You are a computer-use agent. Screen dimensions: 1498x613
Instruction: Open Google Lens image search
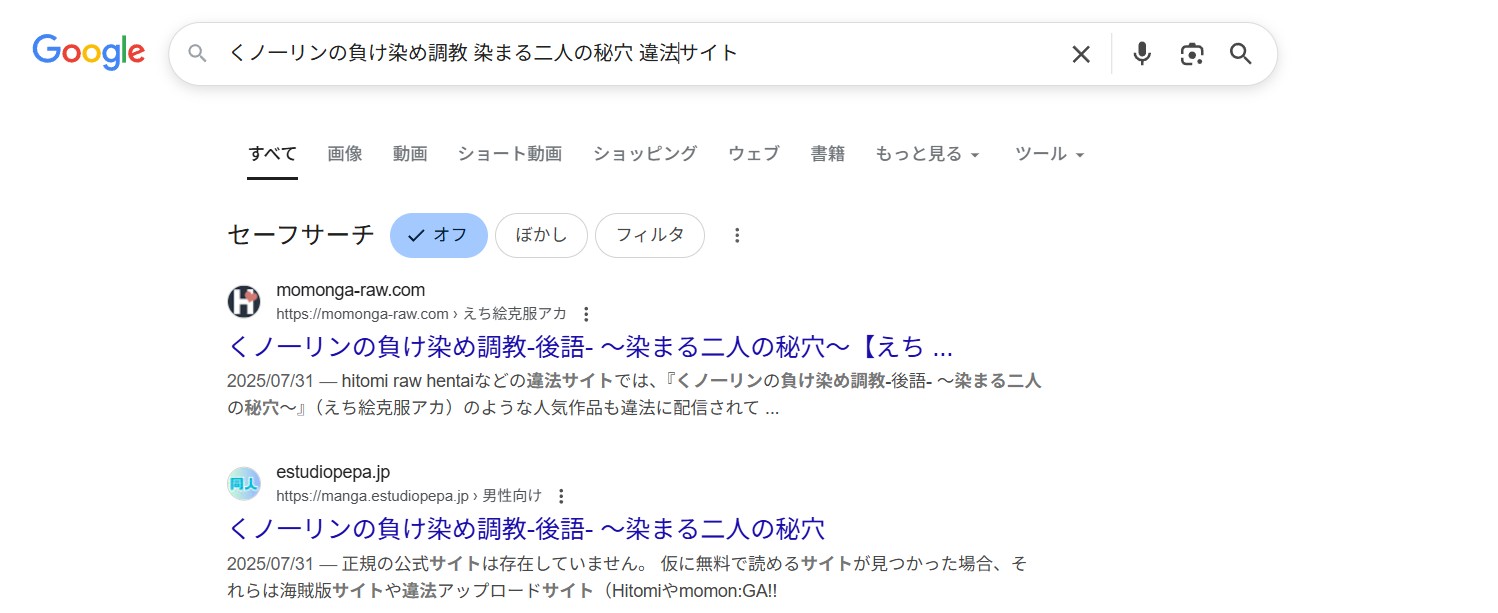(1191, 54)
